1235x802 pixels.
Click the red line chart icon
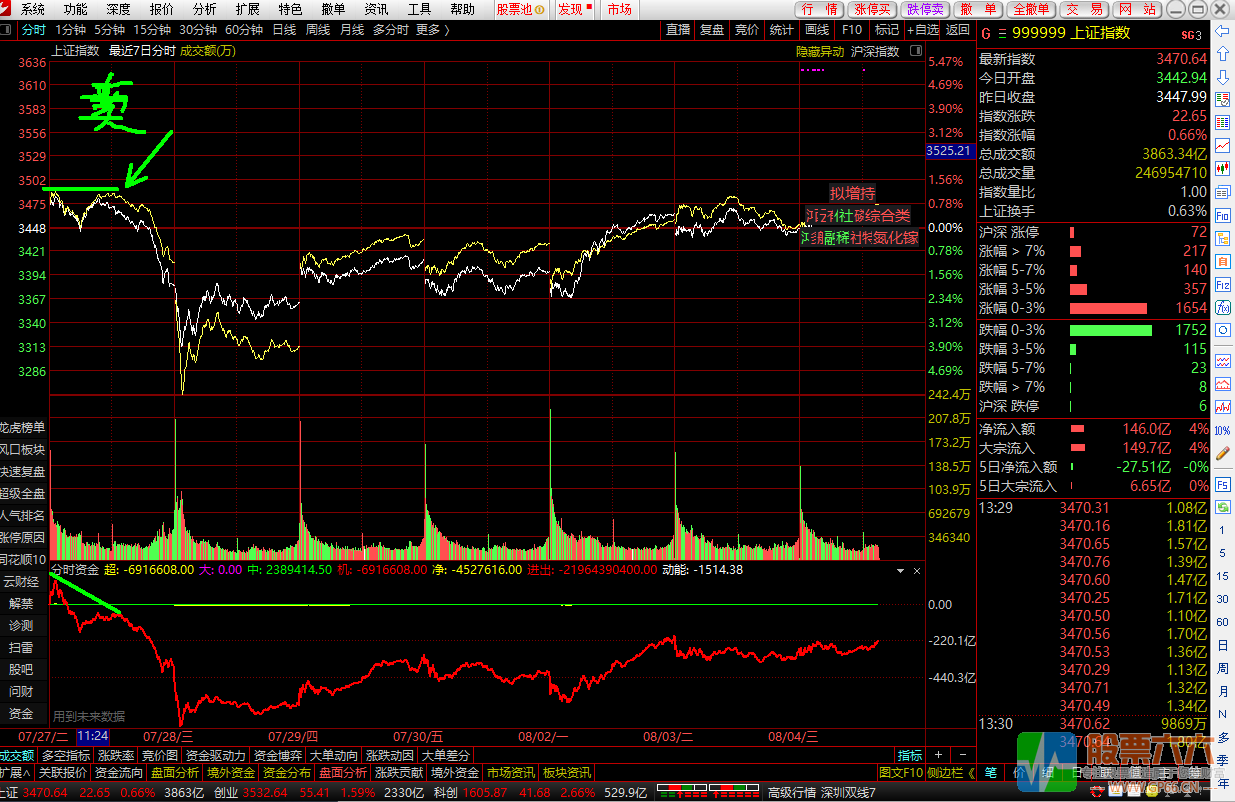tap(1222, 145)
